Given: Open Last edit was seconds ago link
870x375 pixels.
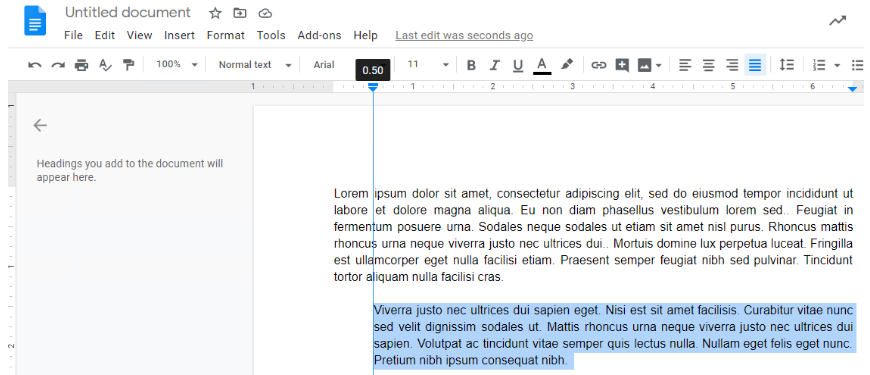Looking at the screenshot, I should 464,36.
